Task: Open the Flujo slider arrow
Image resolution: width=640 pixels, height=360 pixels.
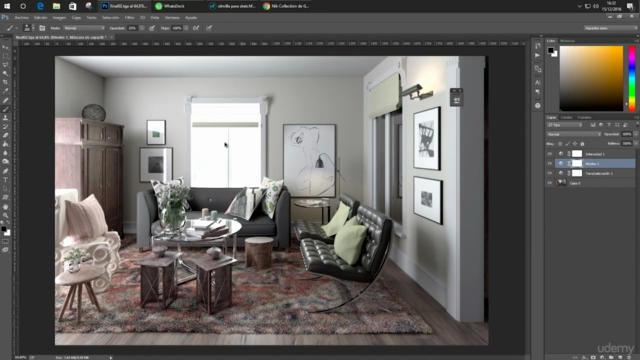Action: 186,28
